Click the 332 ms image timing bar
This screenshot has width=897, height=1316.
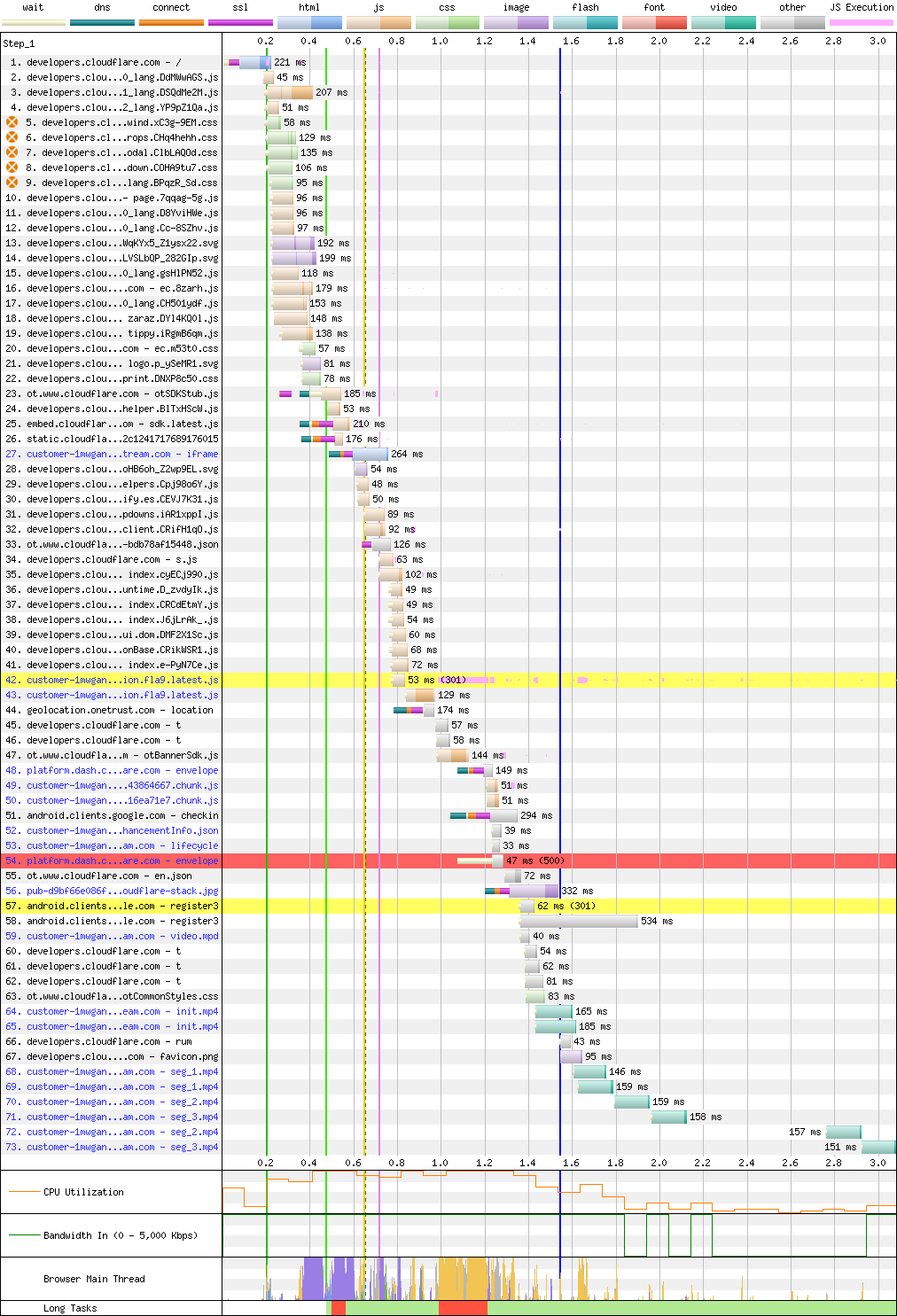(522, 891)
